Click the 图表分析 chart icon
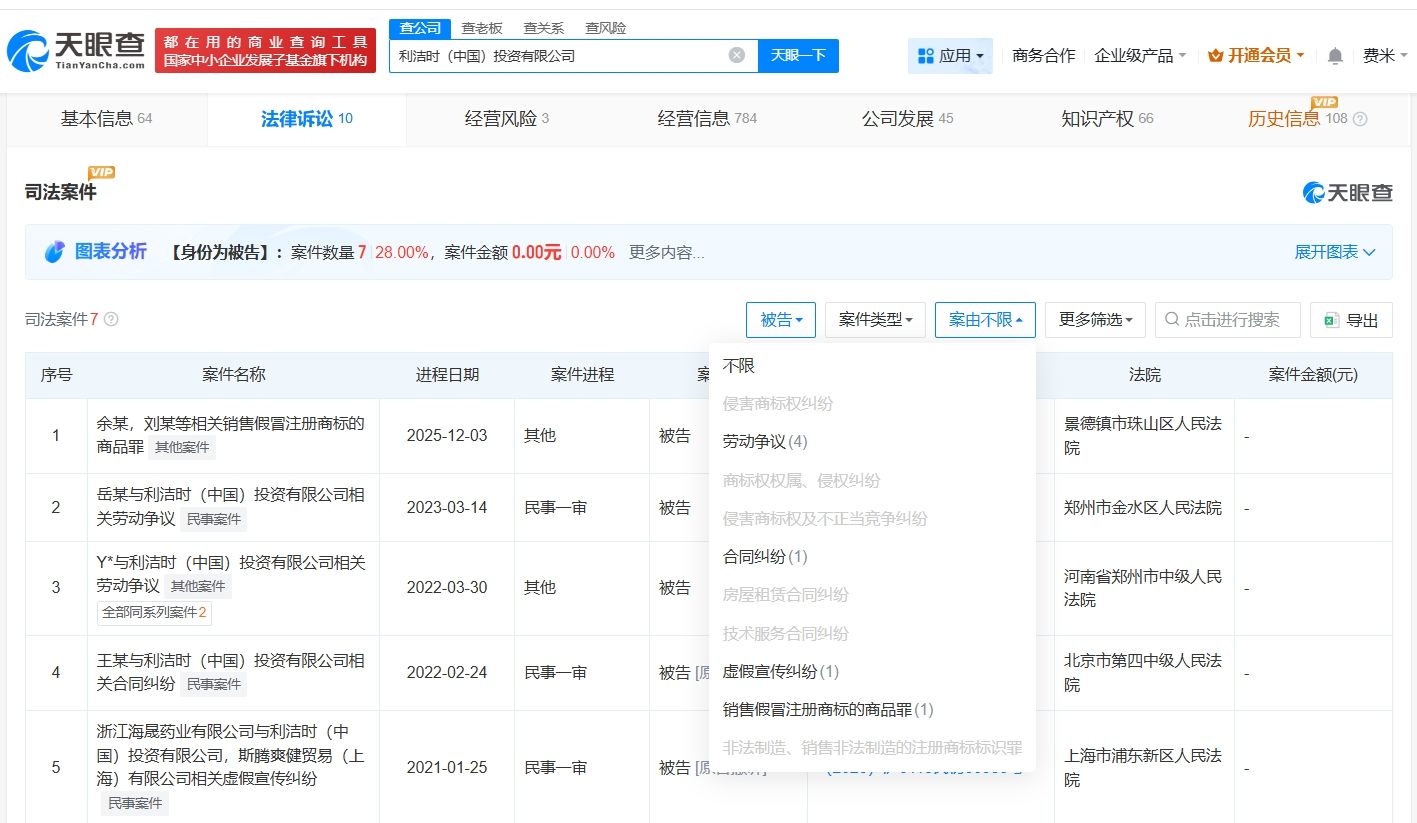1417x823 pixels. (54, 252)
